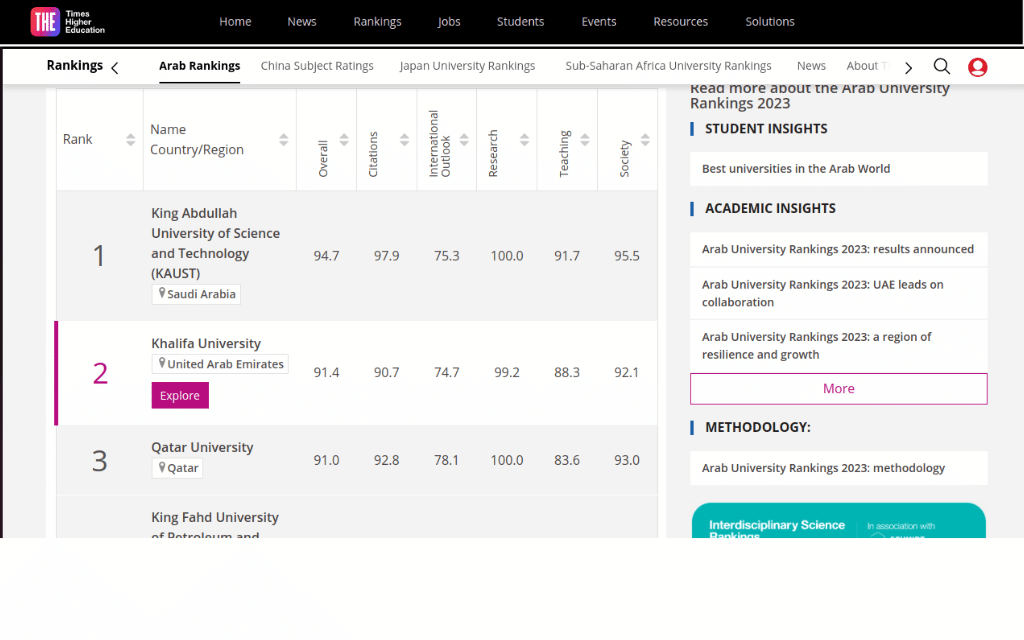The height and width of the screenshot is (640, 1024).
Task: Click the Explore button under Khalifa University
Action: [179, 395]
